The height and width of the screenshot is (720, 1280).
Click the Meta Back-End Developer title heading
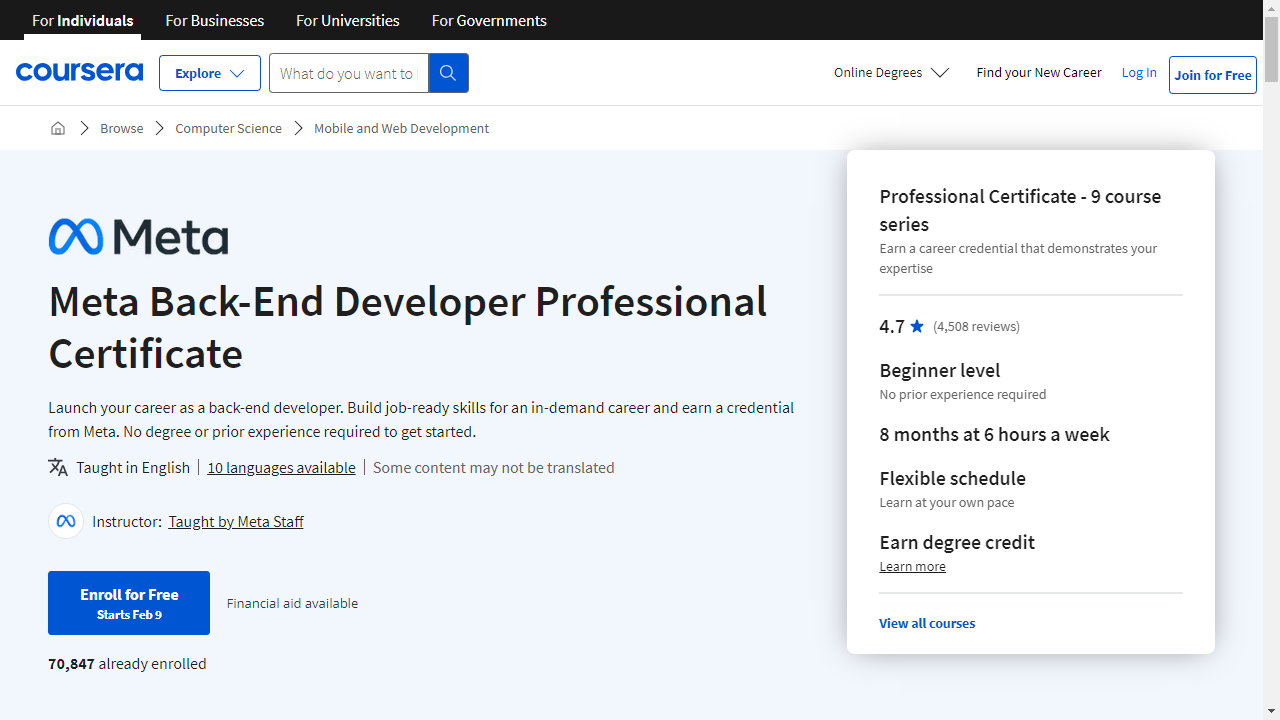408,327
